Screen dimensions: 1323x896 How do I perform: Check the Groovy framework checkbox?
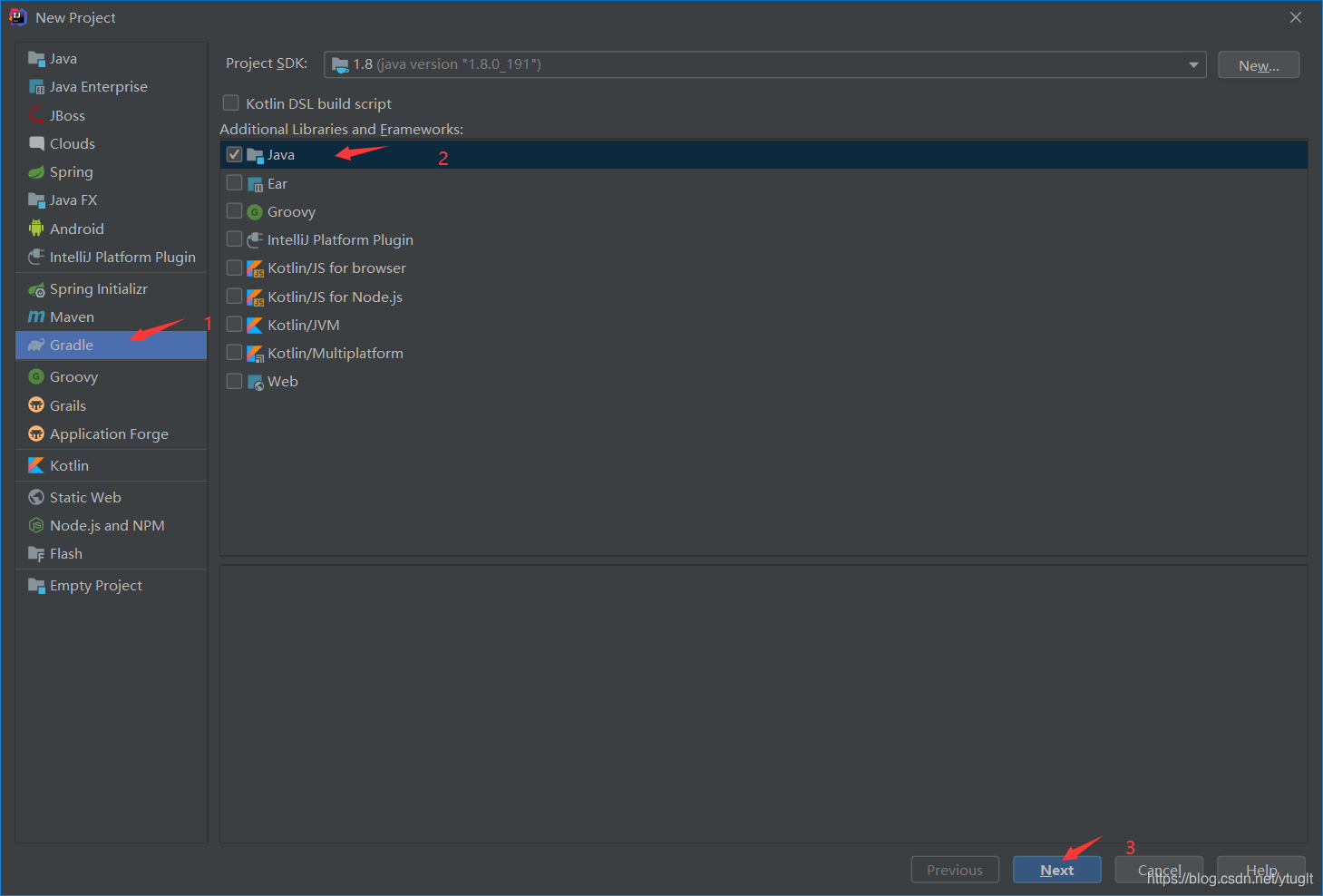click(234, 211)
